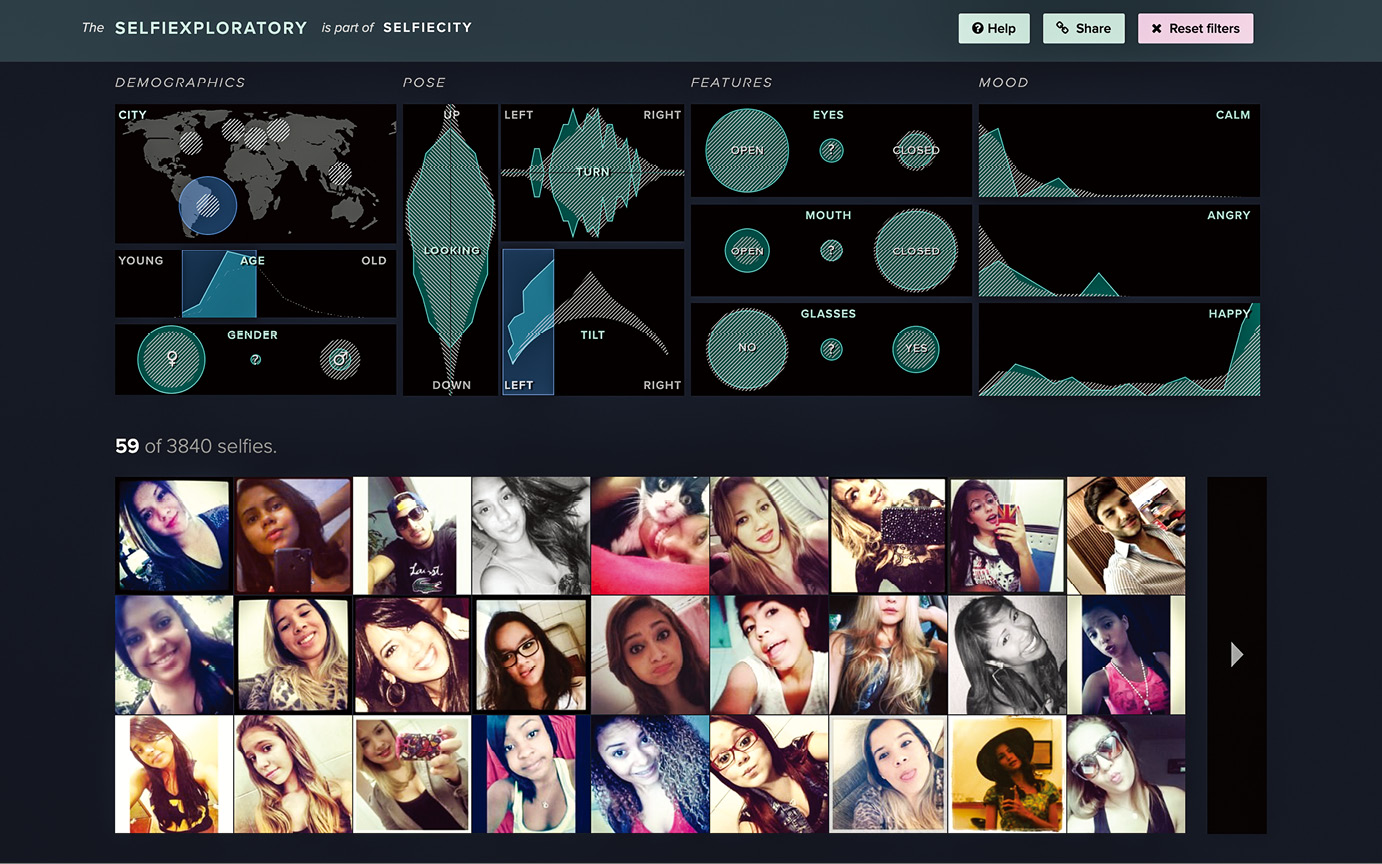Click the Glasses unknown question mark
This screenshot has height=864, width=1382.
[x=831, y=349]
